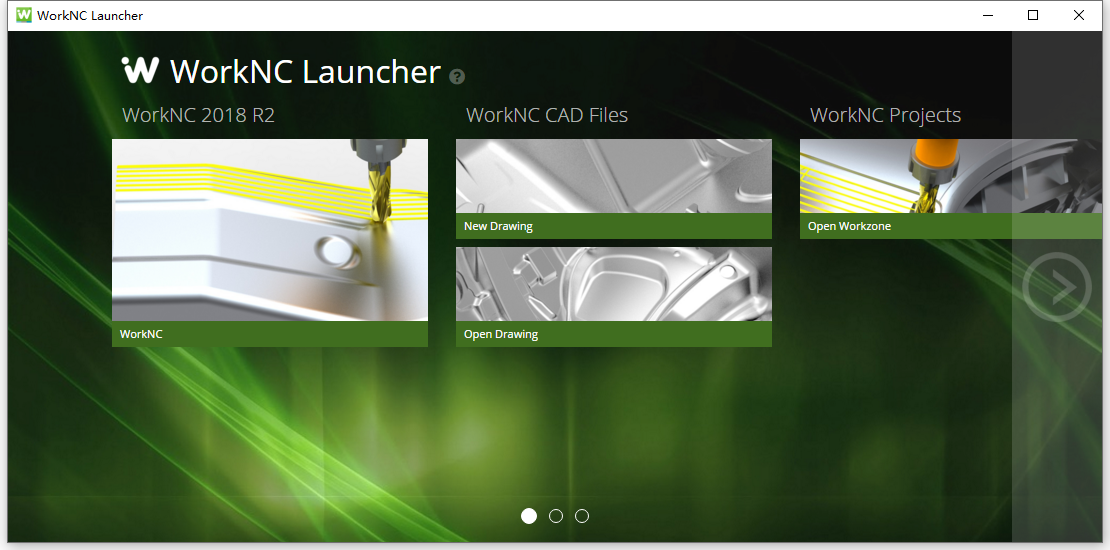
Task: Click the WorkNC logo beside Launcher title
Action: (x=140, y=70)
